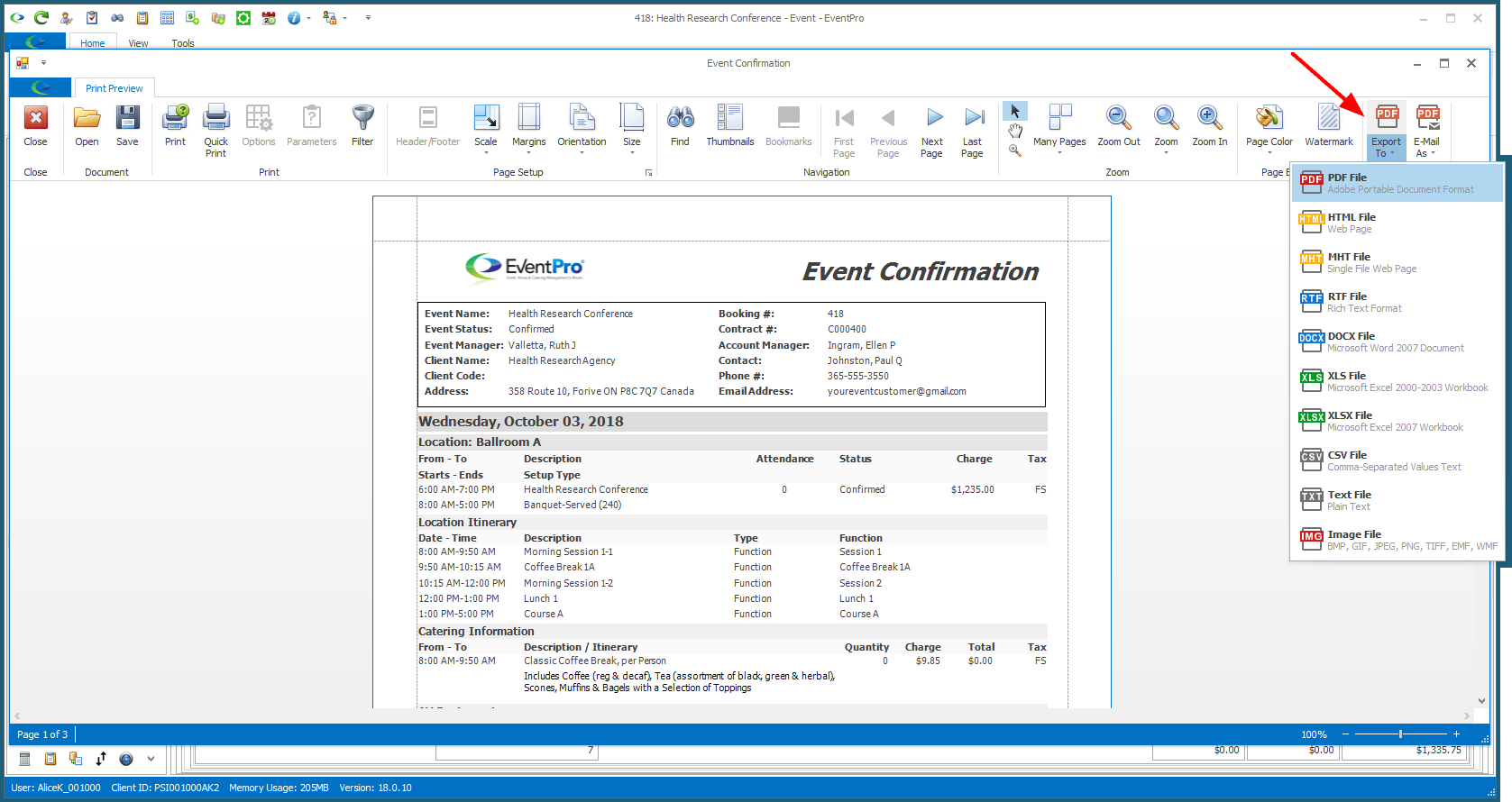Screen dimensions: 1512x802
Task: Select RTF File rich text format
Action: tap(1397, 302)
